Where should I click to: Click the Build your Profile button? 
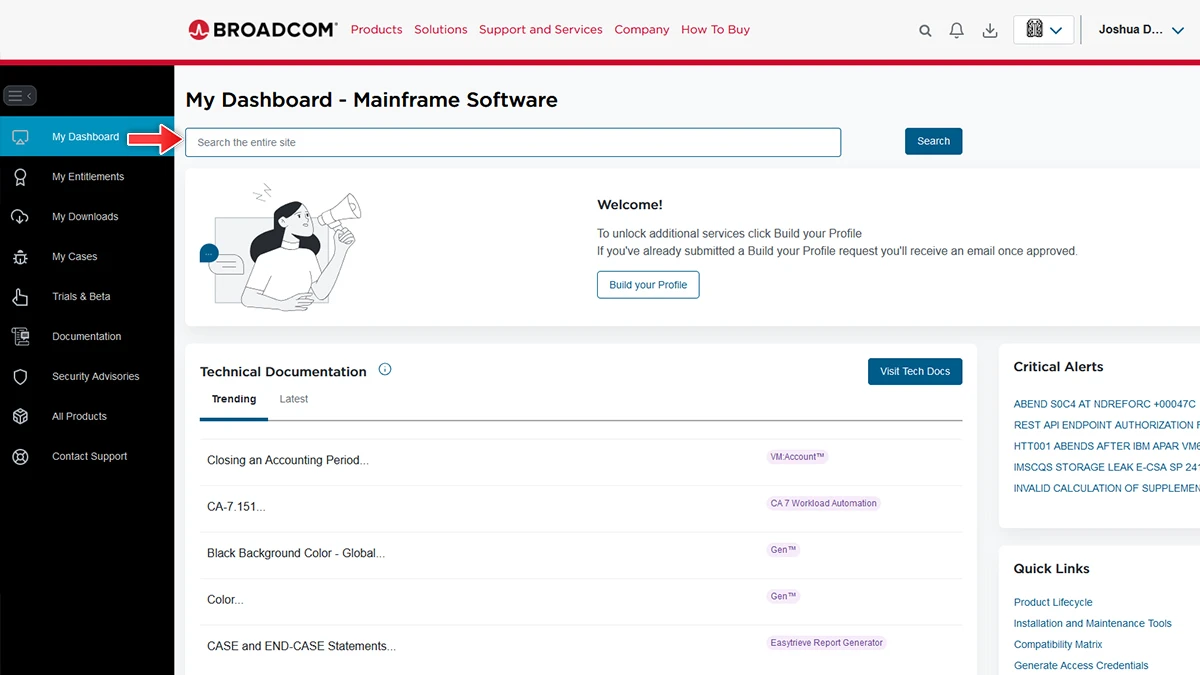click(648, 285)
